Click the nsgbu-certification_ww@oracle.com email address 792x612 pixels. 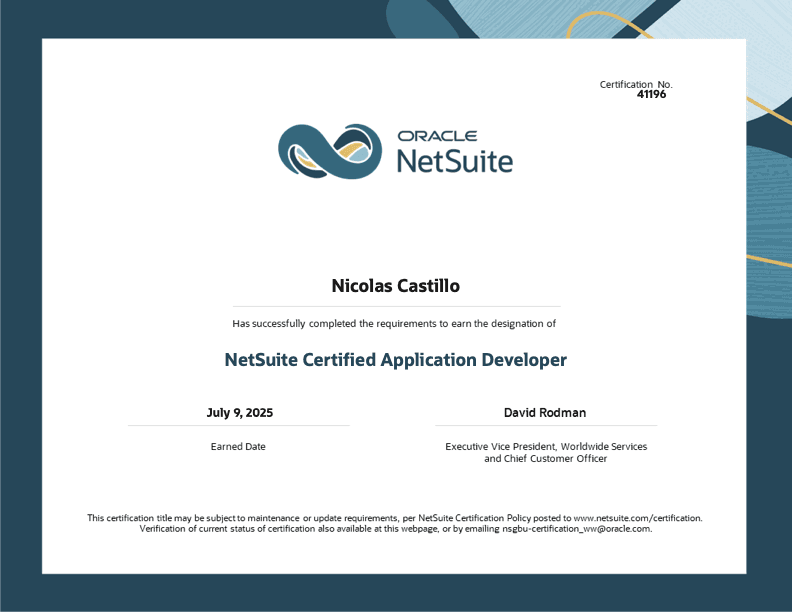(x=576, y=529)
